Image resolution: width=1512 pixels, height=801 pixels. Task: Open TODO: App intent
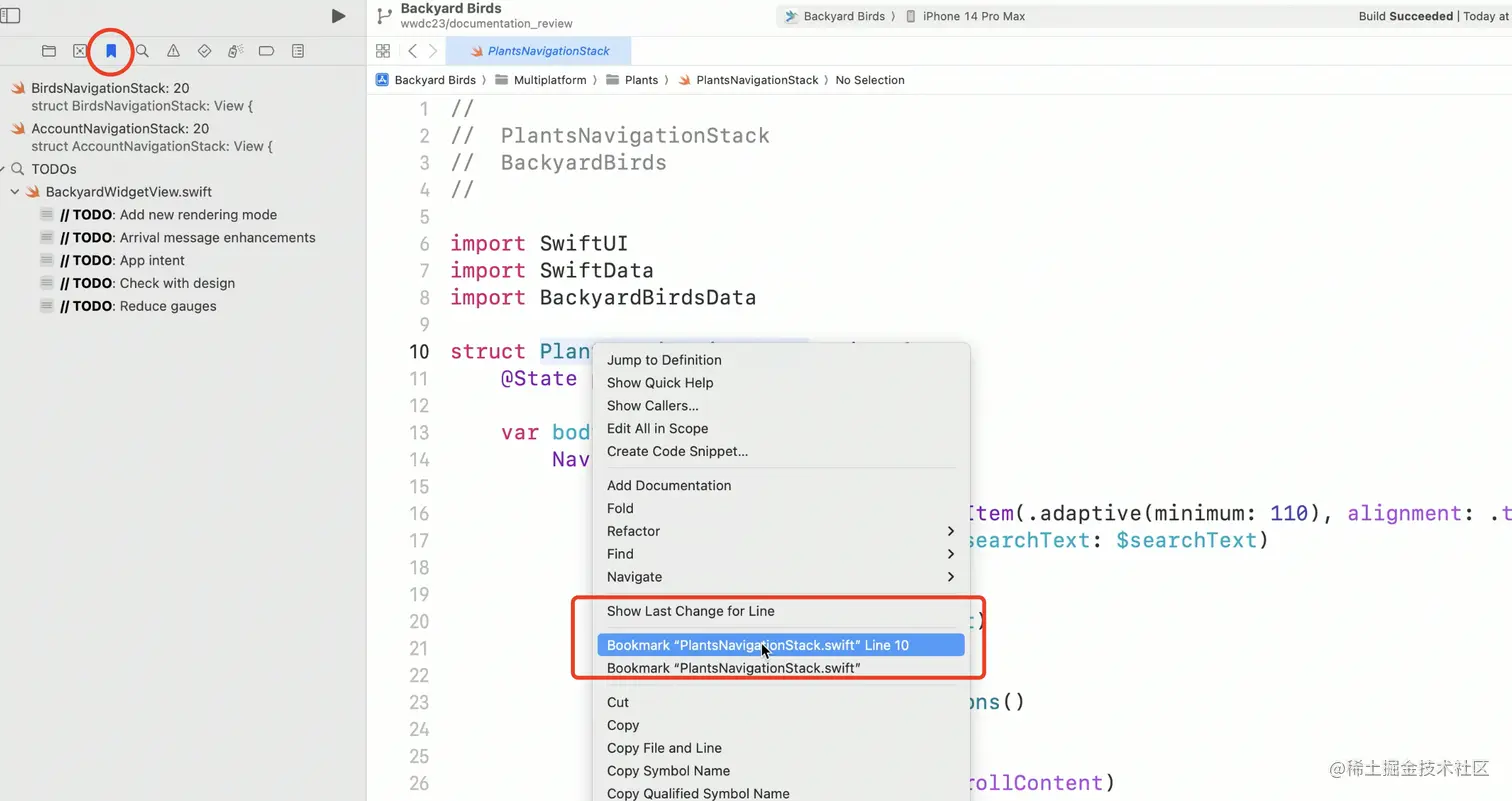point(122,261)
